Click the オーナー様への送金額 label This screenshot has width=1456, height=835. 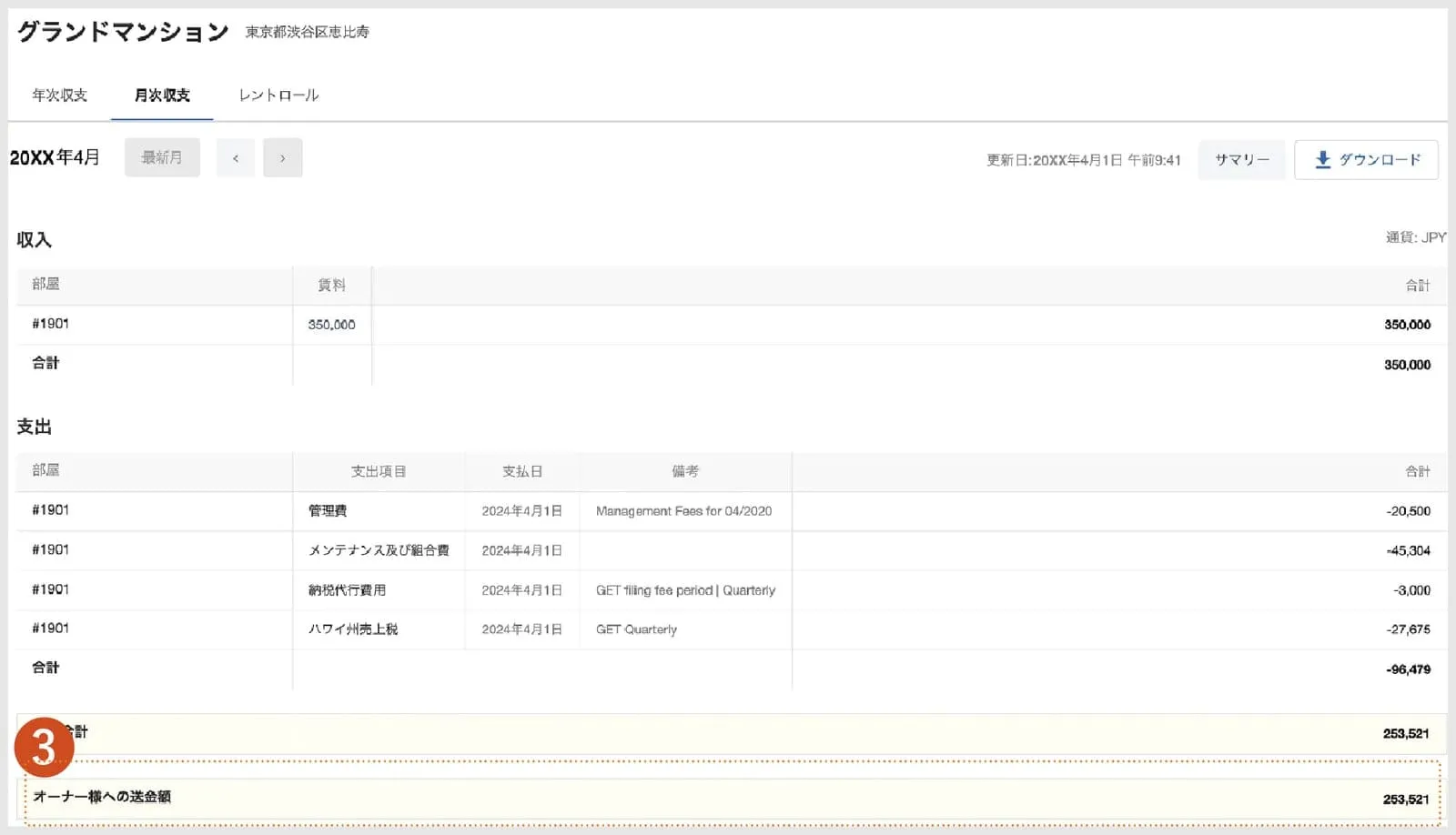tap(102, 797)
